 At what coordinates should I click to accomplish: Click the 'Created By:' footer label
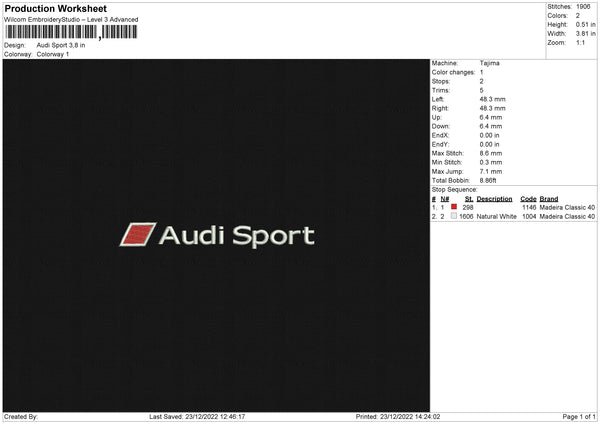pos(21,417)
